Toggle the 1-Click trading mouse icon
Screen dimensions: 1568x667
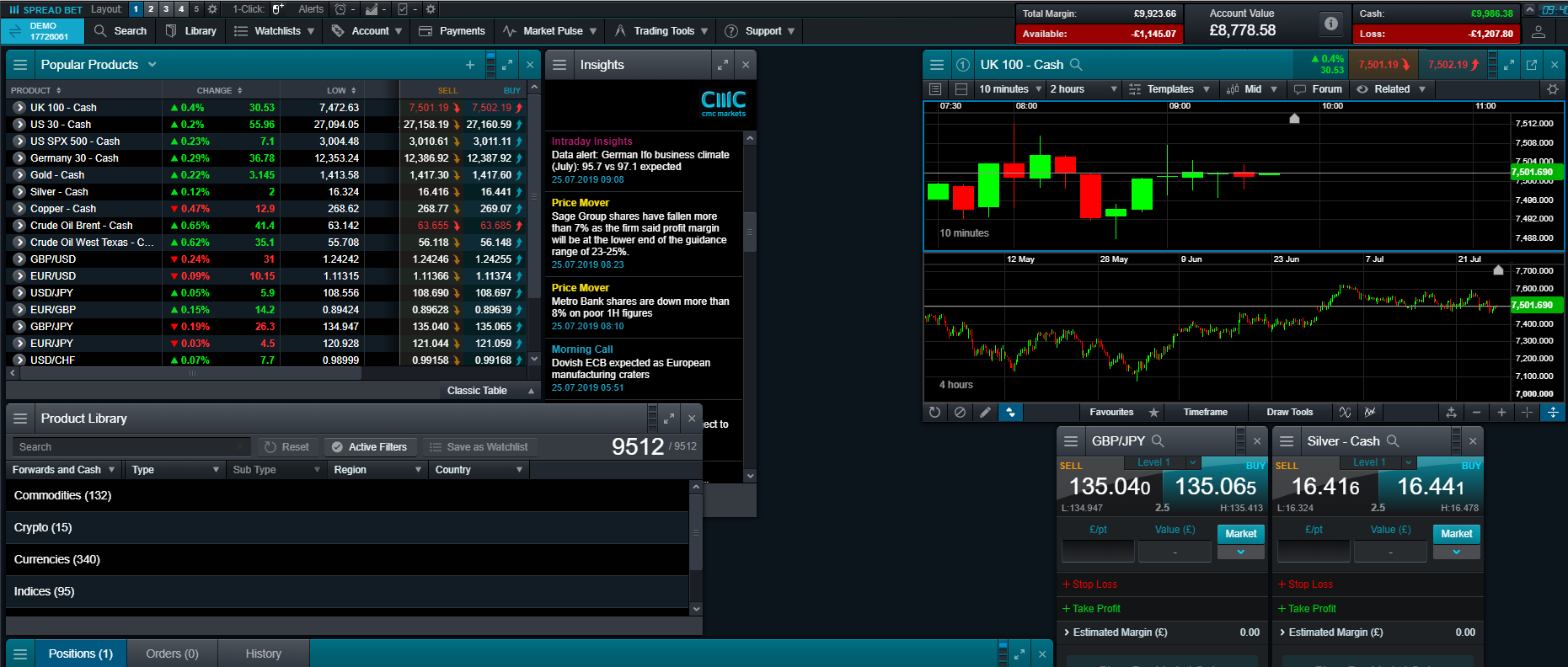pyautogui.click(x=277, y=9)
